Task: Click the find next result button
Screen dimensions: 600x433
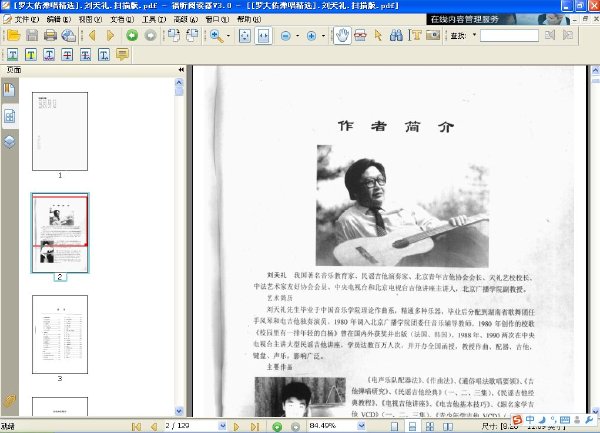Action: 568,36
